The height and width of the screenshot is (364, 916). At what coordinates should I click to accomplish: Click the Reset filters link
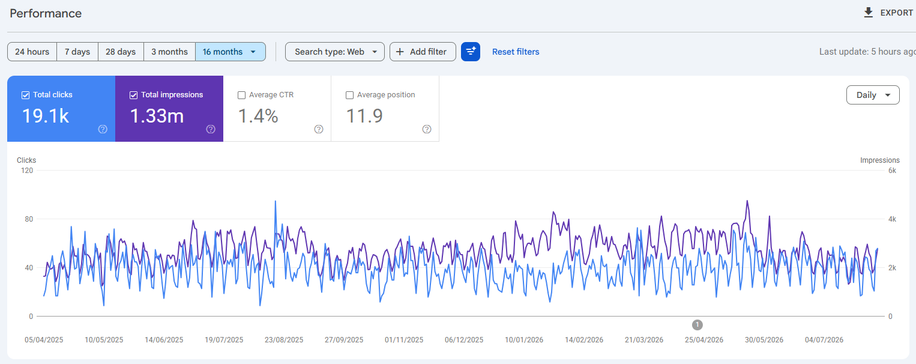pos(516,51)
